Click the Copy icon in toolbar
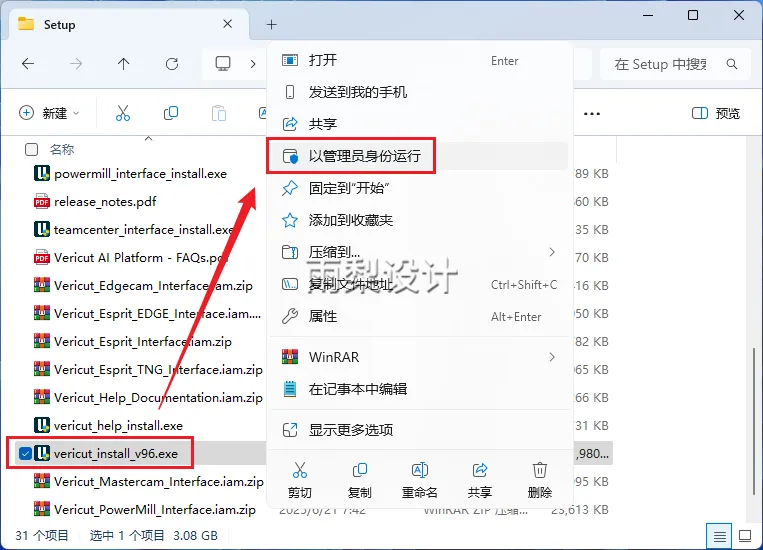This screenshot has width=763, height=550. pos(171,113)
